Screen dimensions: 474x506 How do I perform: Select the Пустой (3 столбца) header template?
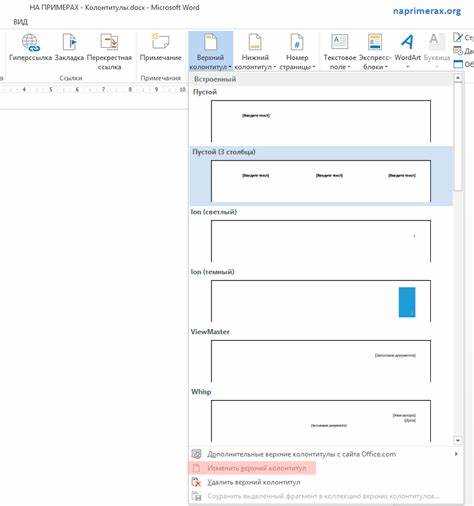coord(321,176)
